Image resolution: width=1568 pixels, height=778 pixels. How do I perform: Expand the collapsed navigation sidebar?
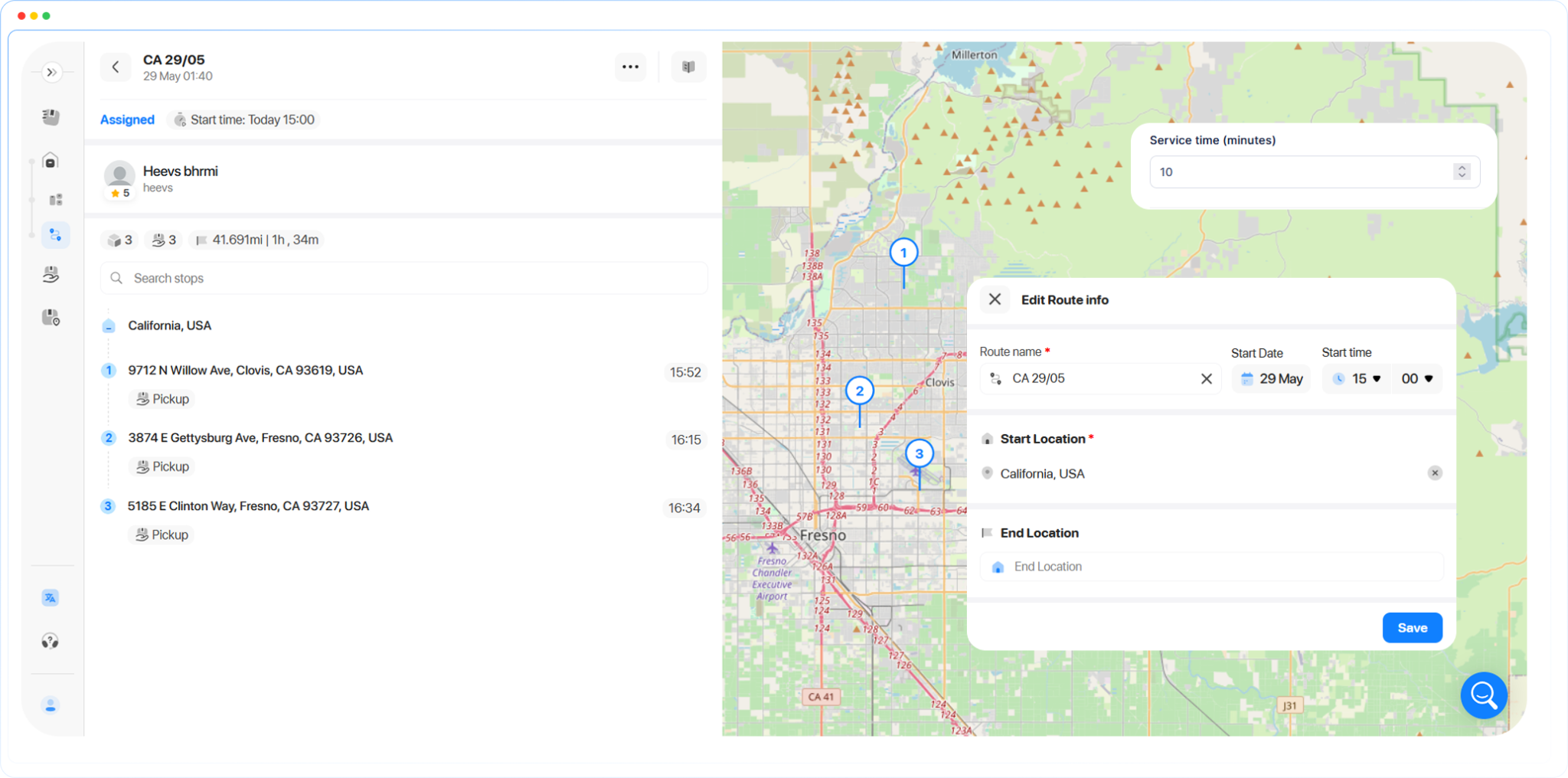click(x=52, y=72)
